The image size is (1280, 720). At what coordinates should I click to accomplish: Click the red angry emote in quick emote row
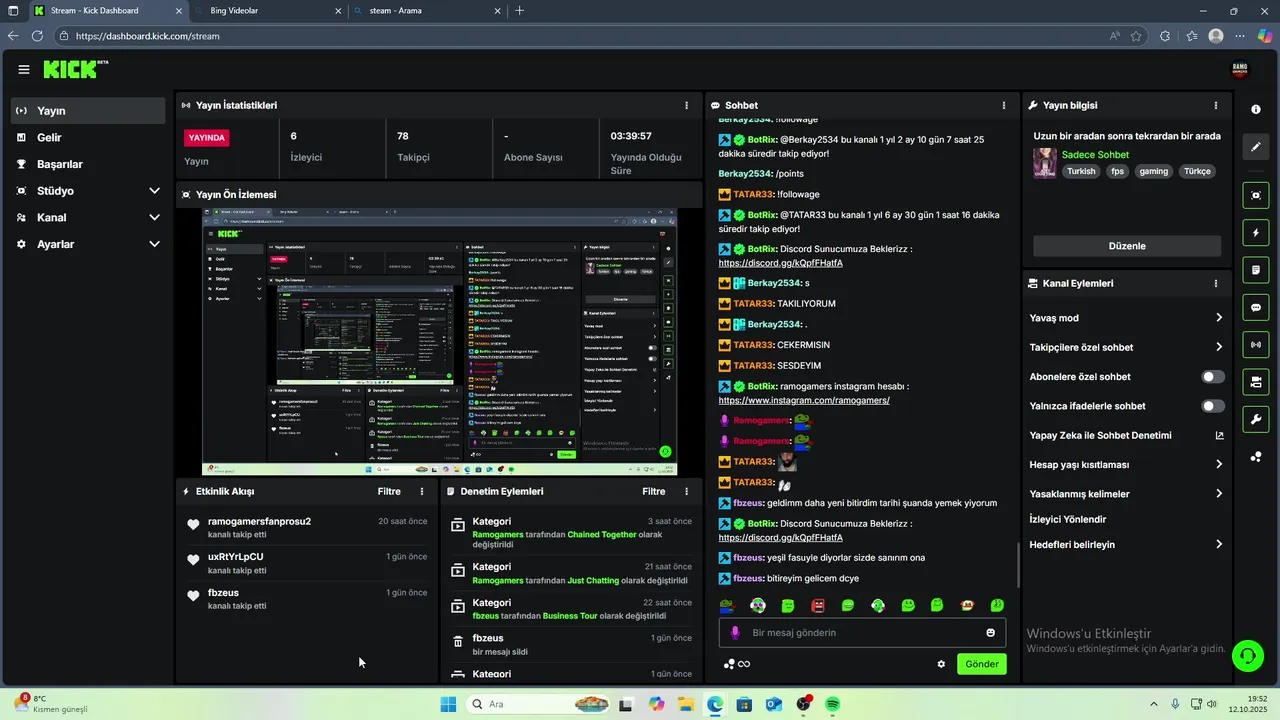818,606
